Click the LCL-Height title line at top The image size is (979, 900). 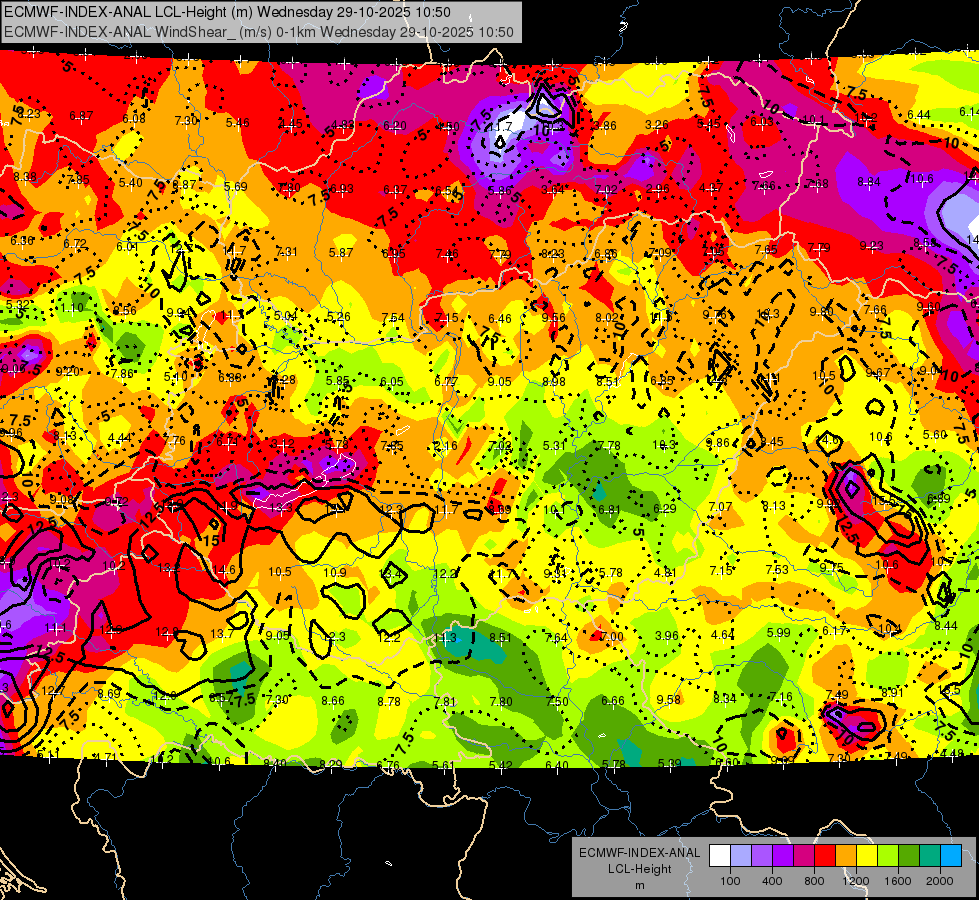227,12
